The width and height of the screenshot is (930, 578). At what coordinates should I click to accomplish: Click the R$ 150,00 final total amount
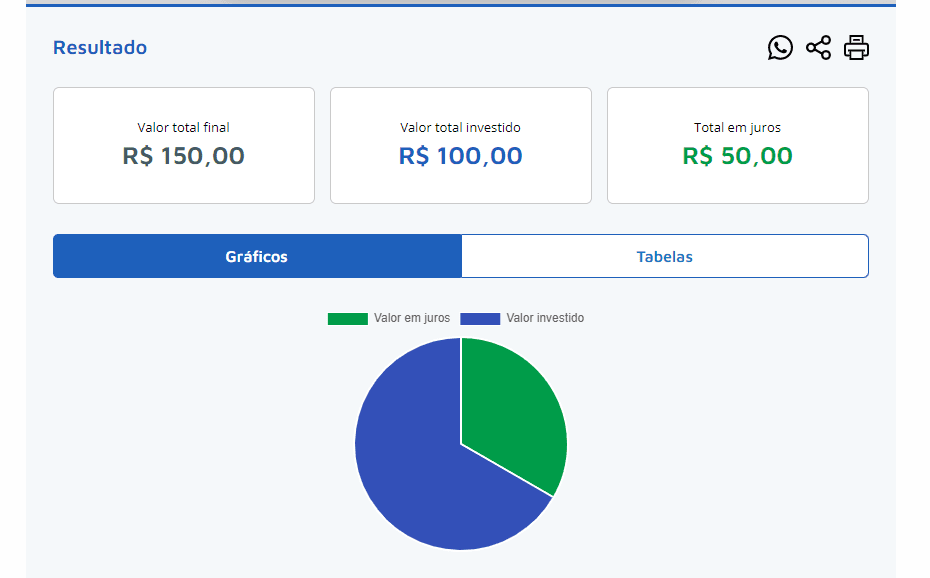click(x=184, y=156)
